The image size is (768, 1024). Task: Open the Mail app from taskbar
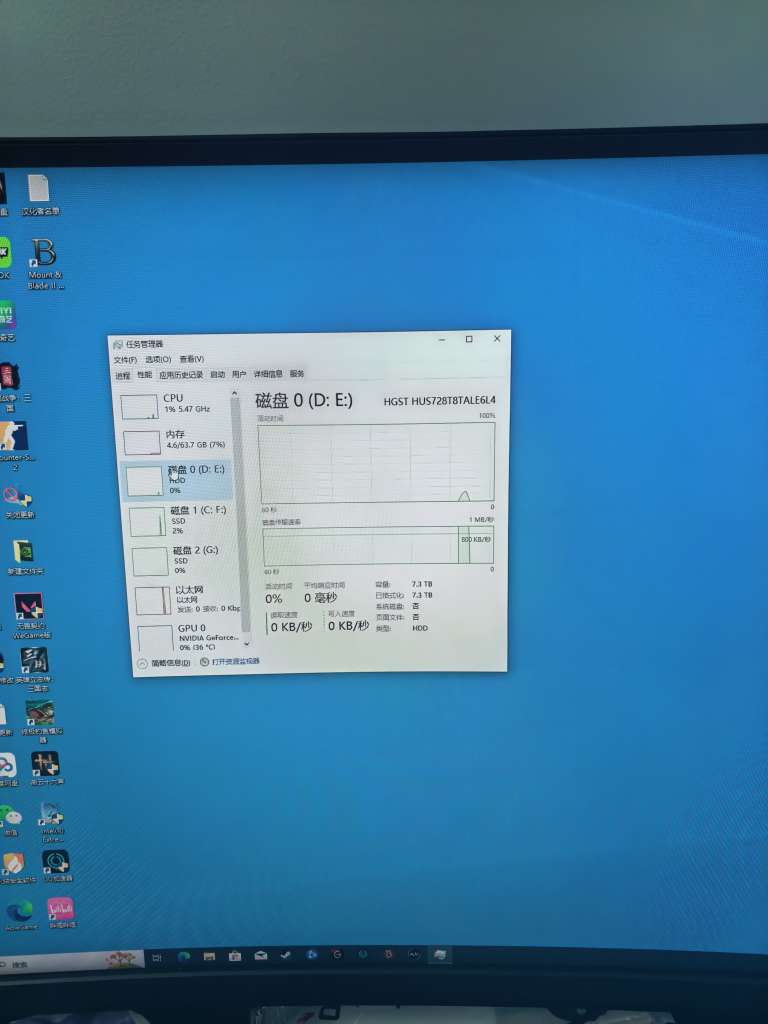261,956
